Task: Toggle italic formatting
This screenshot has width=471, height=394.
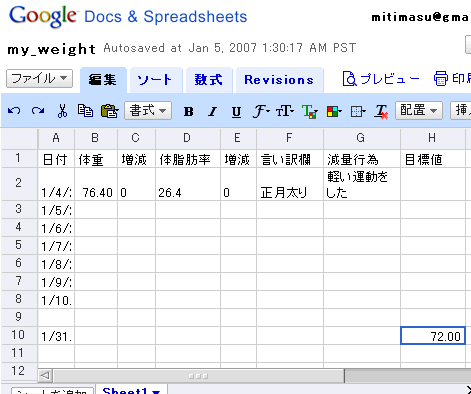Action: pyautogui.click(x=212, y=112)
